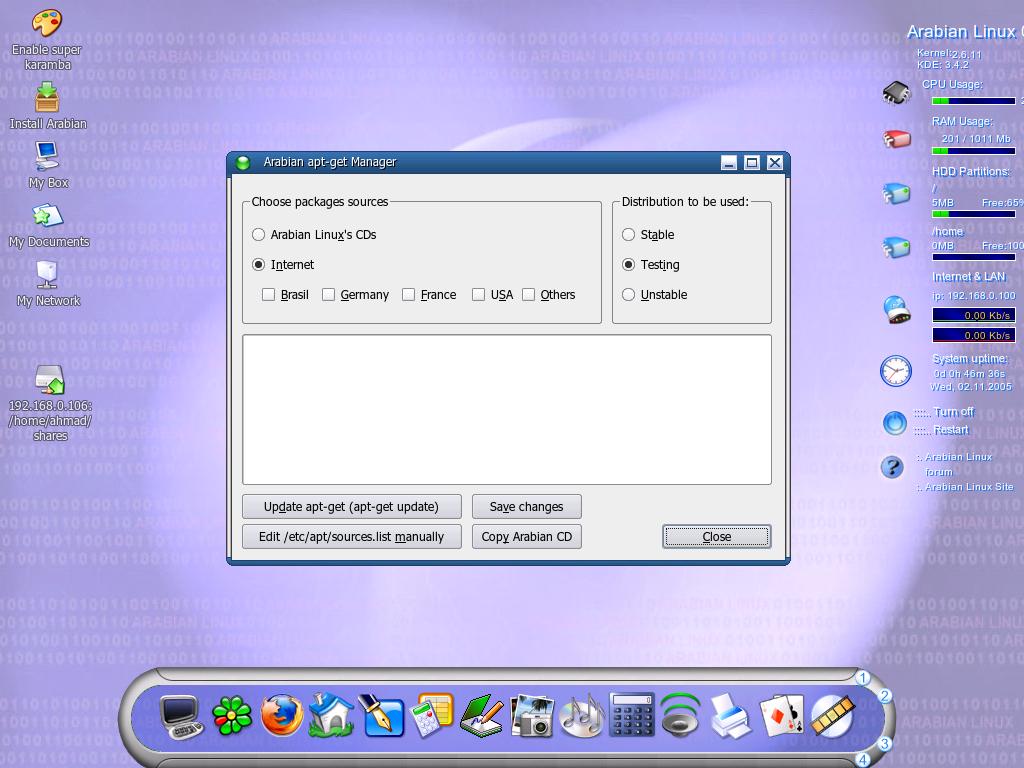Click the computer terminal icon in dock
This screenshot has height=768, width=1024.
click(182, 717)
